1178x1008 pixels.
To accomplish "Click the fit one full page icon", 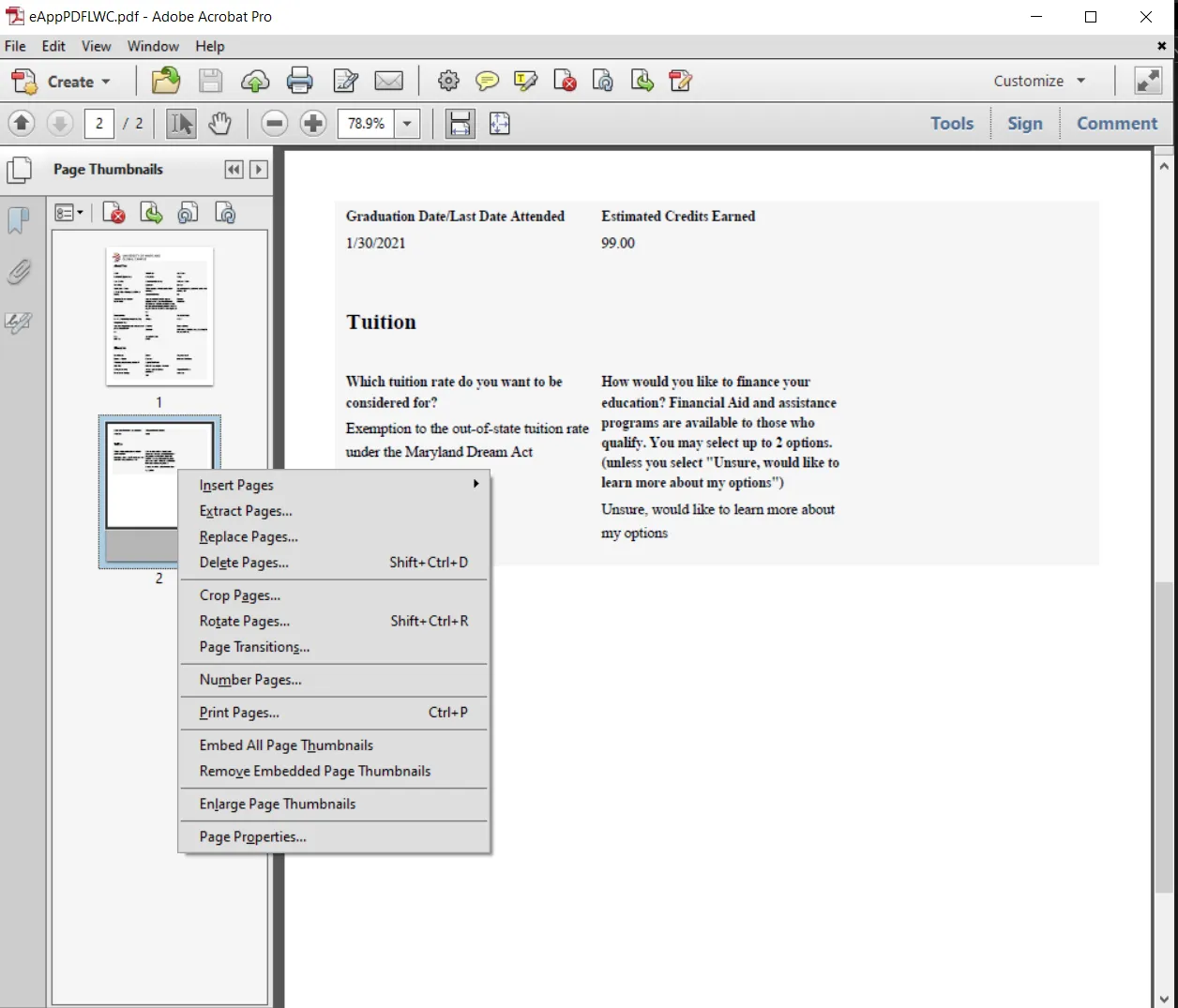I will (x=499, y=123).
